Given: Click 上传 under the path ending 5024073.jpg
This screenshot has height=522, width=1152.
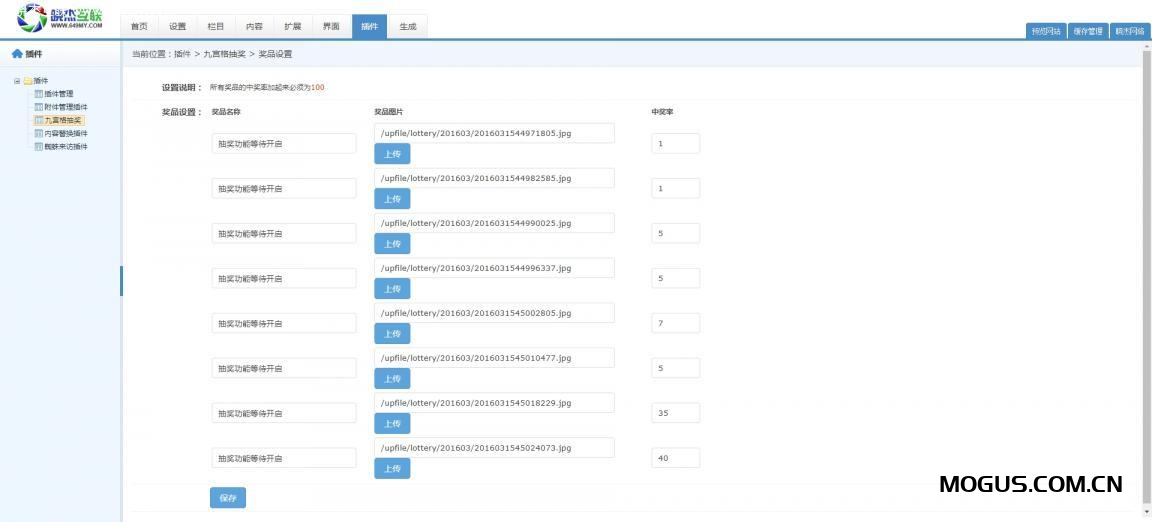Looking at the screenshot, I should coord(392,468).
